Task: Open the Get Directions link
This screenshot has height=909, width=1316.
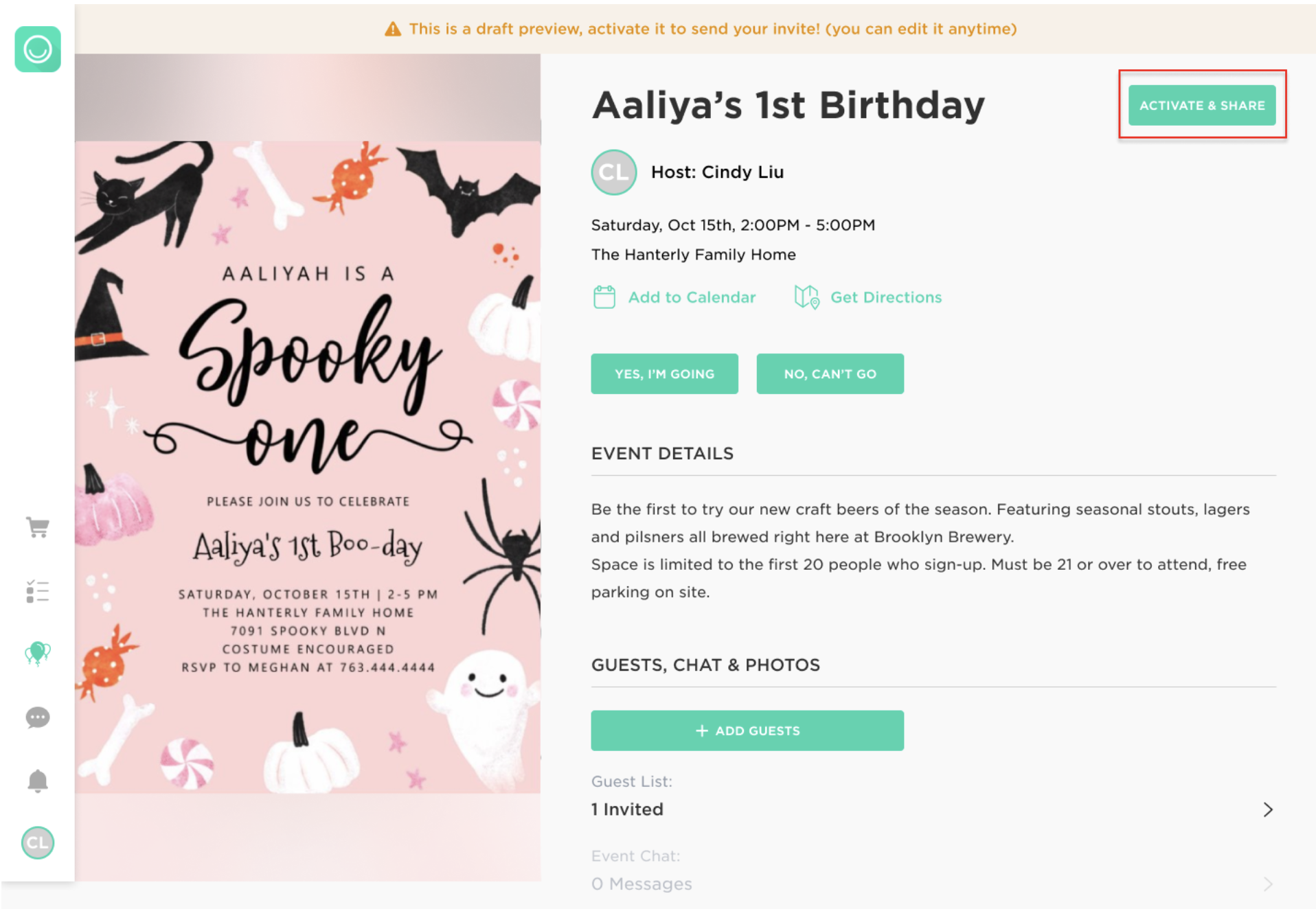Action: point(885,297)
